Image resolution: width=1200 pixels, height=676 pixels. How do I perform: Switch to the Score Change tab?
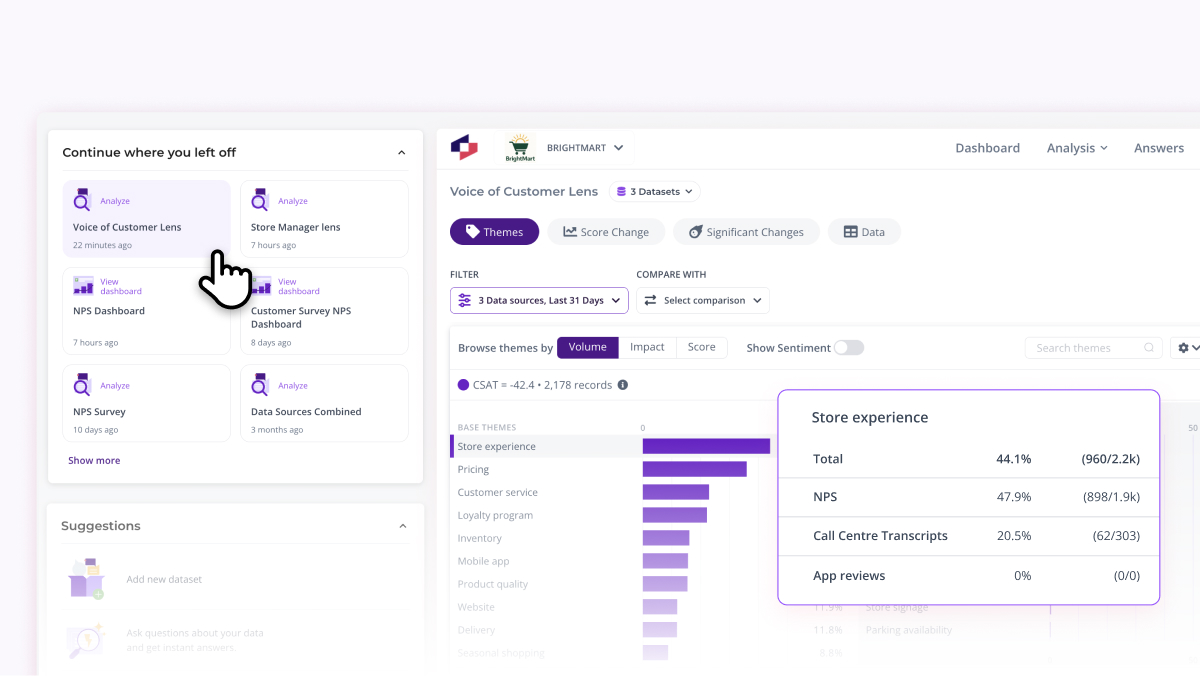point(606,232)
